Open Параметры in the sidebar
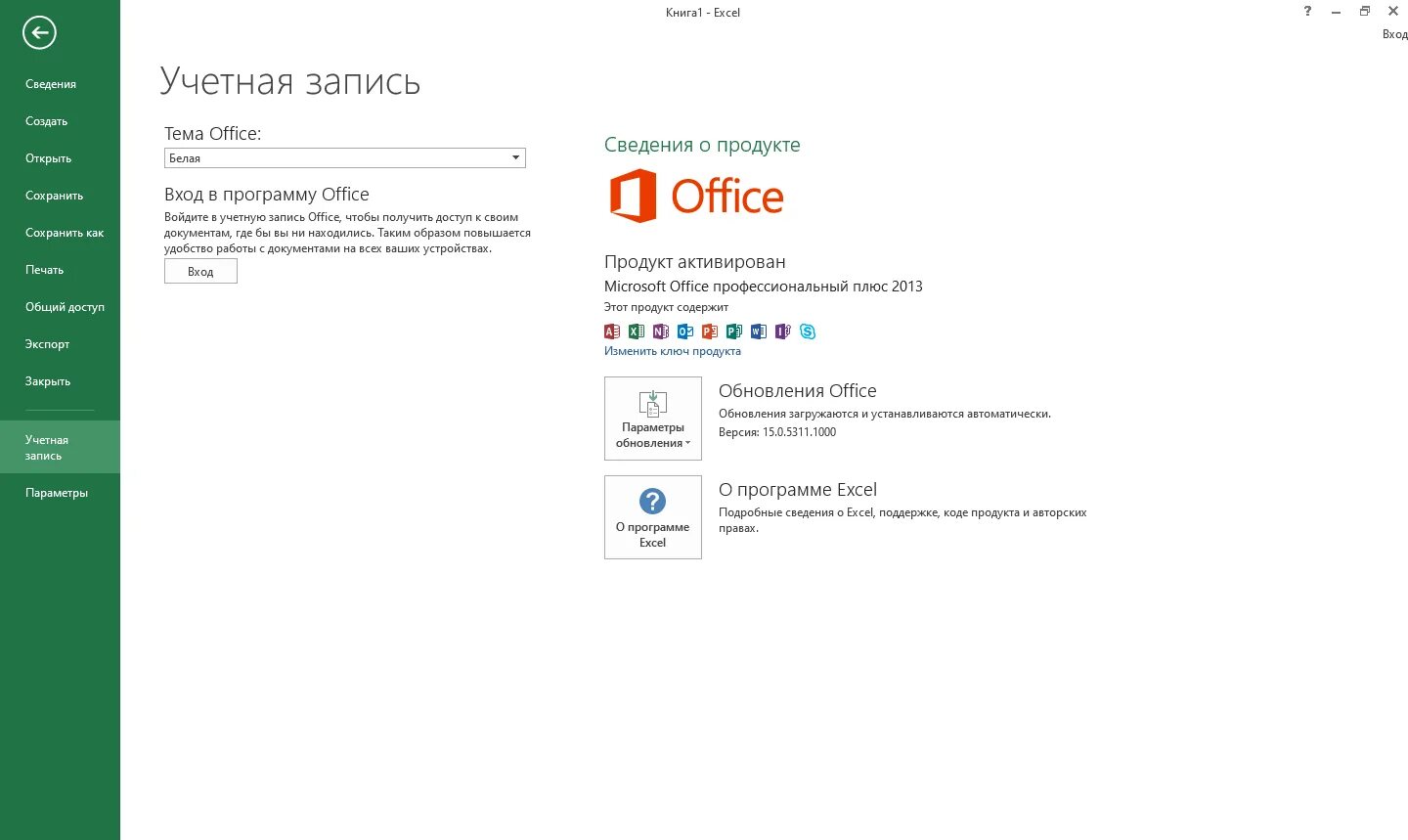The image size is (1408, 840). (x=60, y=493)
